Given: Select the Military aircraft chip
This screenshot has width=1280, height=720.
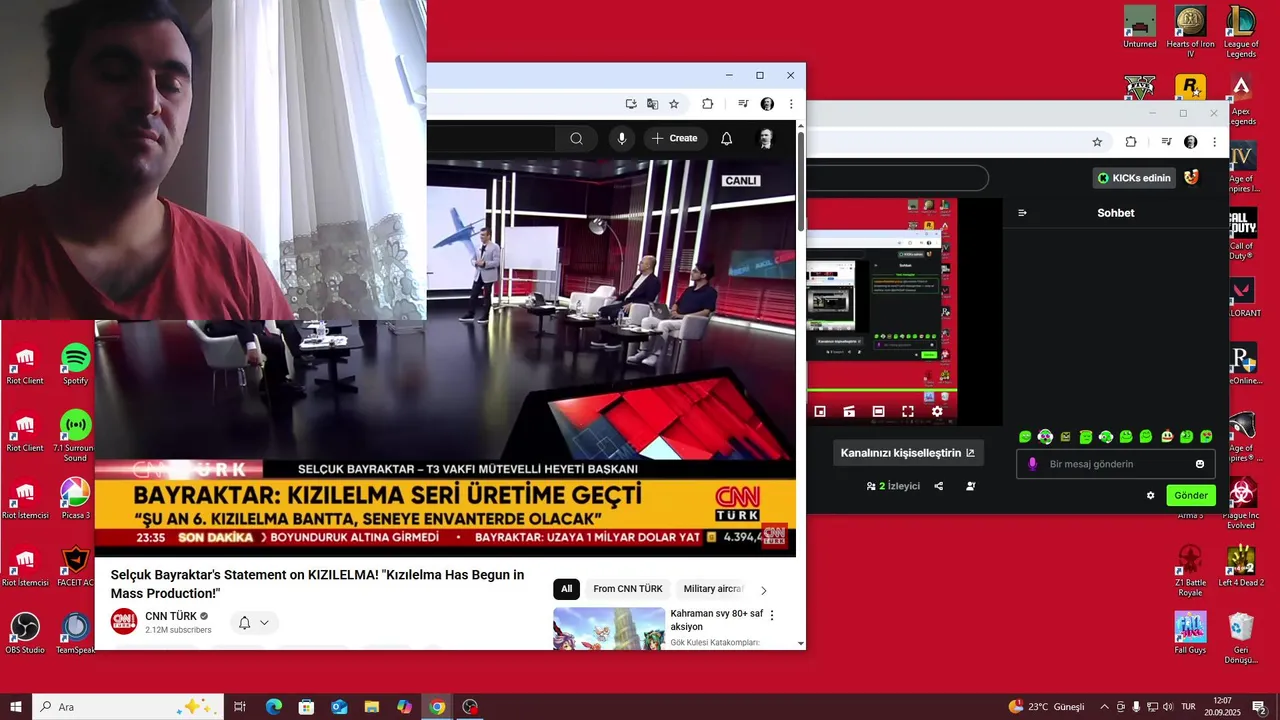Looking at the screenshot, I should click(713, 589).
